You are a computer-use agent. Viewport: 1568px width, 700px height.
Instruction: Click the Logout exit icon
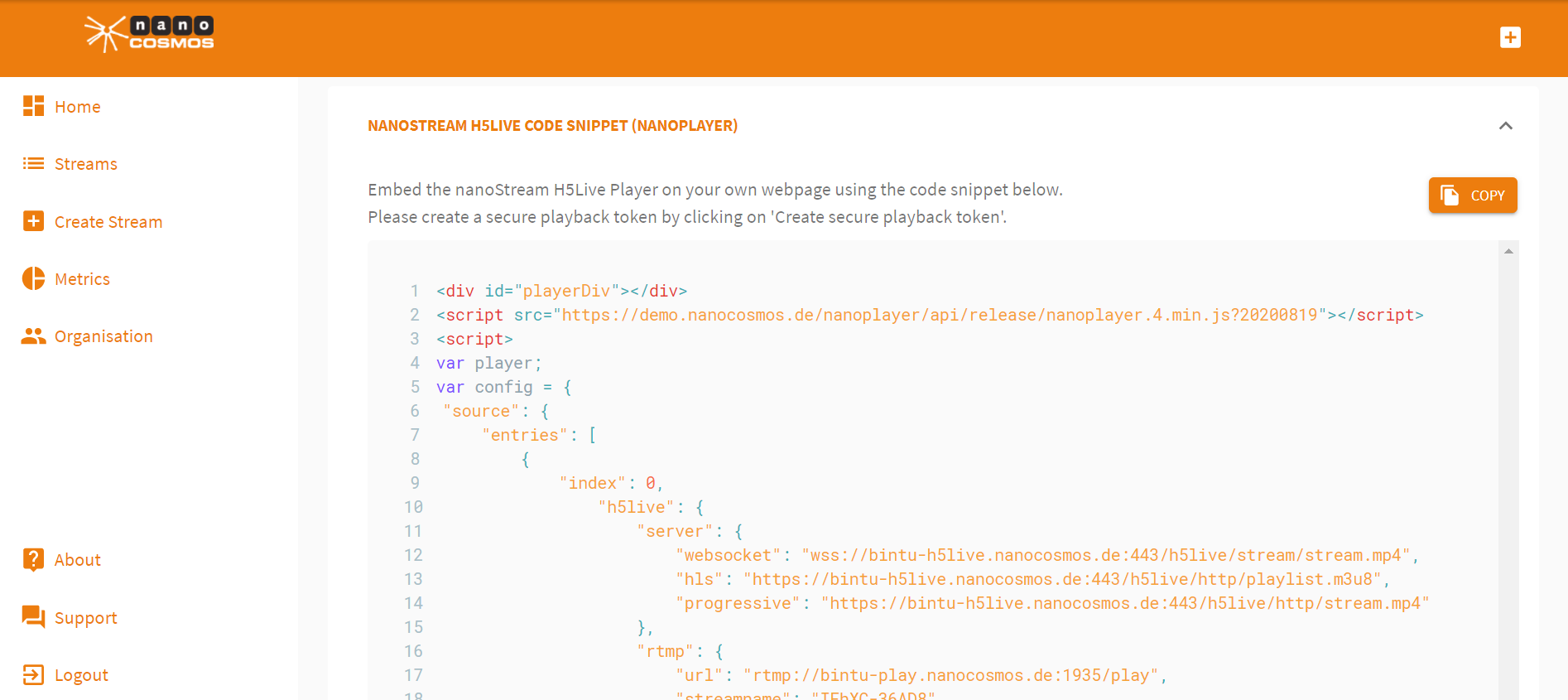click(x=33, y=674)
